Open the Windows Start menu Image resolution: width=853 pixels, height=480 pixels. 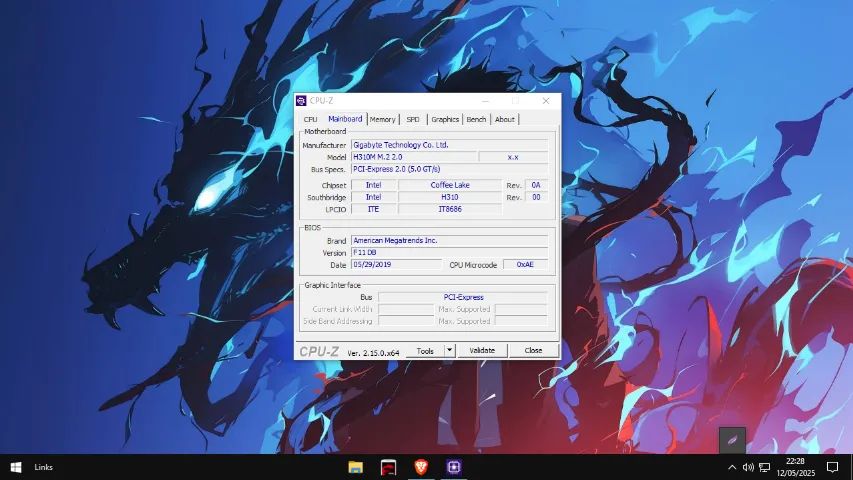[x=16, y=467]
